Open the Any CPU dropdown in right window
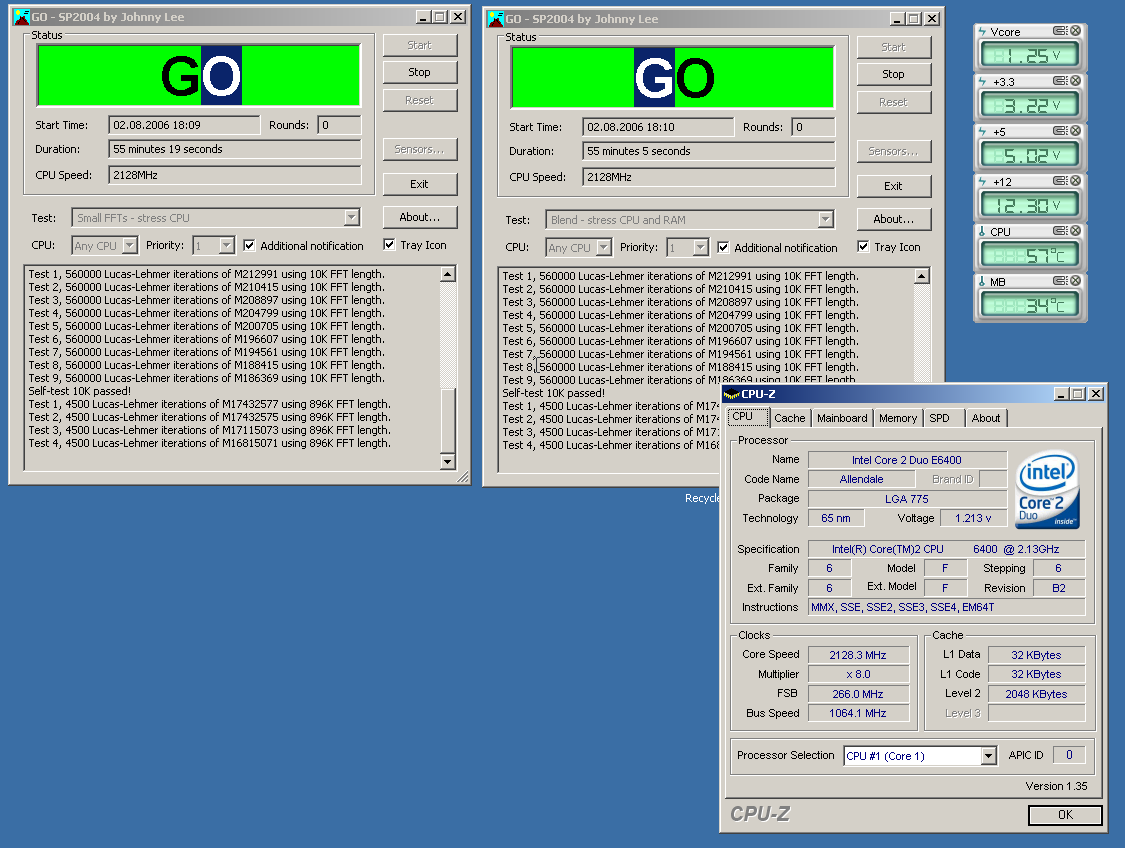Viewport: 1125px width, 848px height. click(603, 248)
